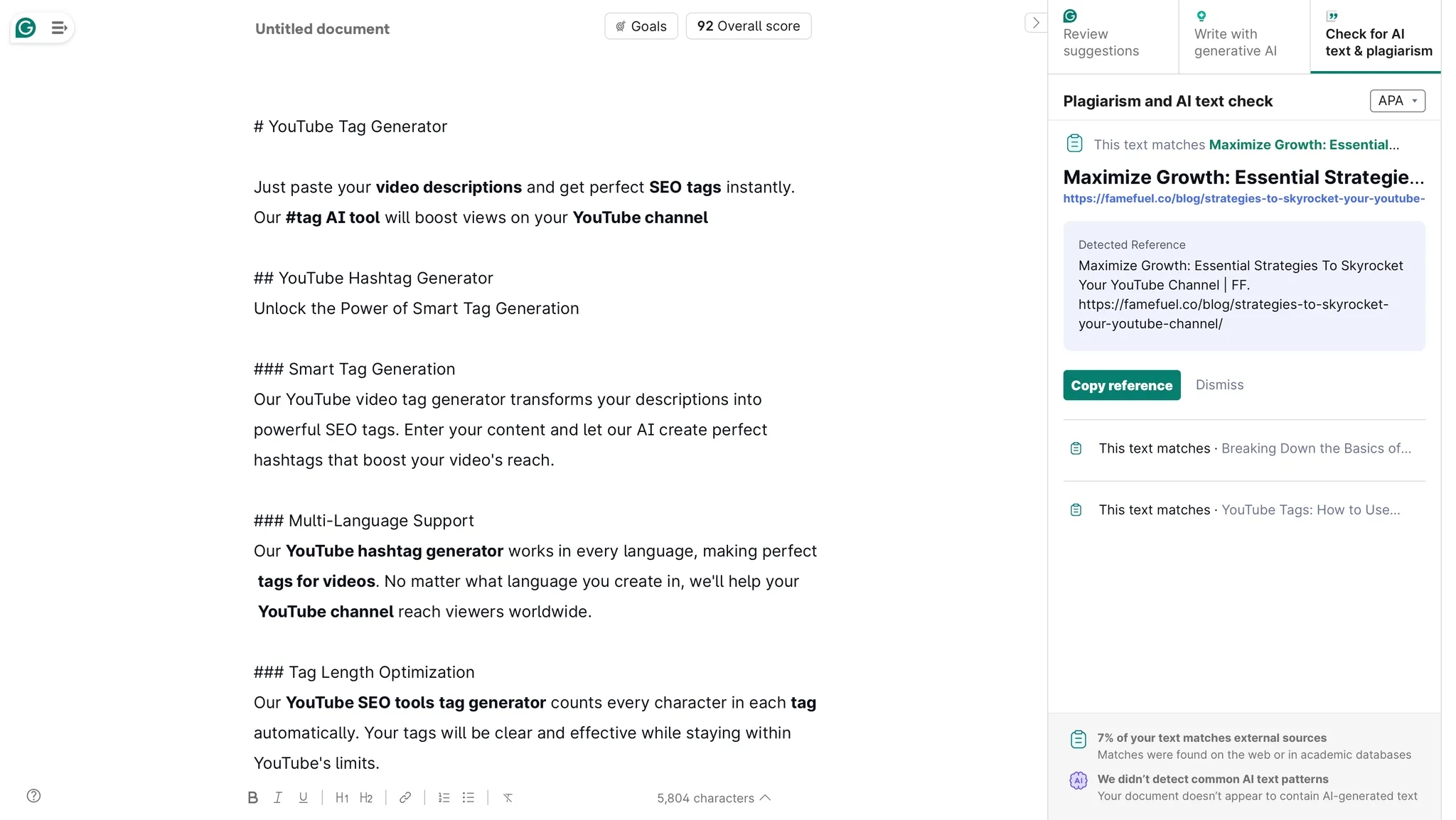Click 'Unlock the Power of Smart Tag Generation'
The height and width of the screenshot is (820, 1456).
(417, 308)
